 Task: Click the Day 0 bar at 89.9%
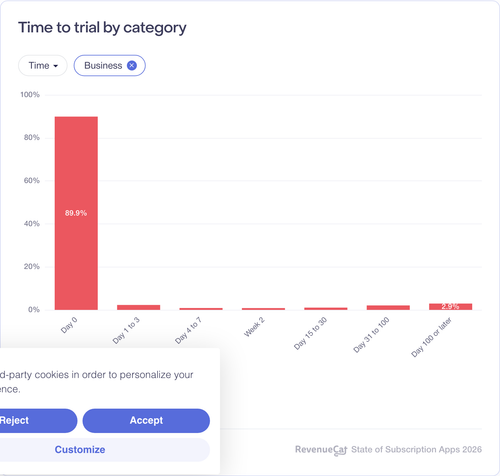pyautogui.click(x=76, y=213)
